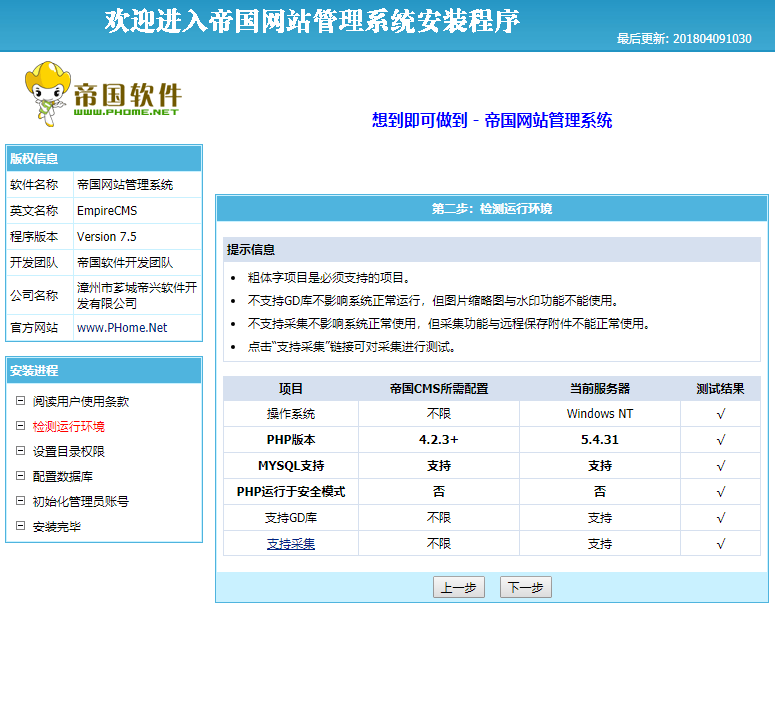Viewport: 775px width, 709px height.
Task: Open the 支持采集 test link
Action: pos(291,544)
